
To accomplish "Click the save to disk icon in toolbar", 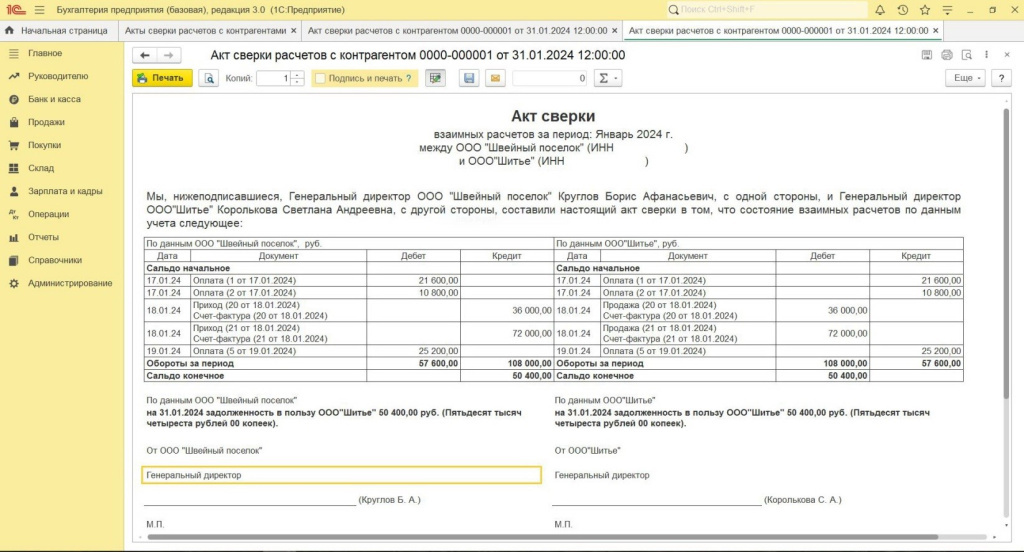I will [468, 78].
